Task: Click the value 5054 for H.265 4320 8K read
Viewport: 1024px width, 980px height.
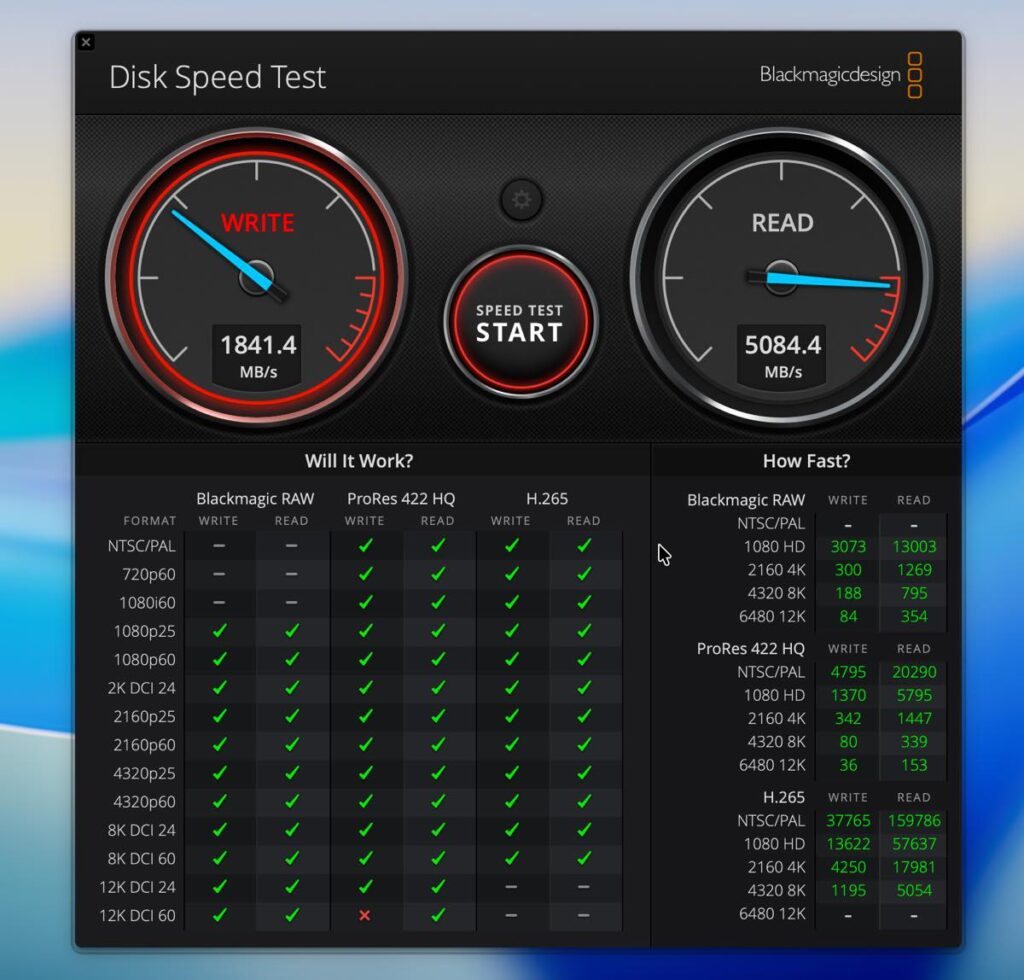Action: [x=914, y=891]
